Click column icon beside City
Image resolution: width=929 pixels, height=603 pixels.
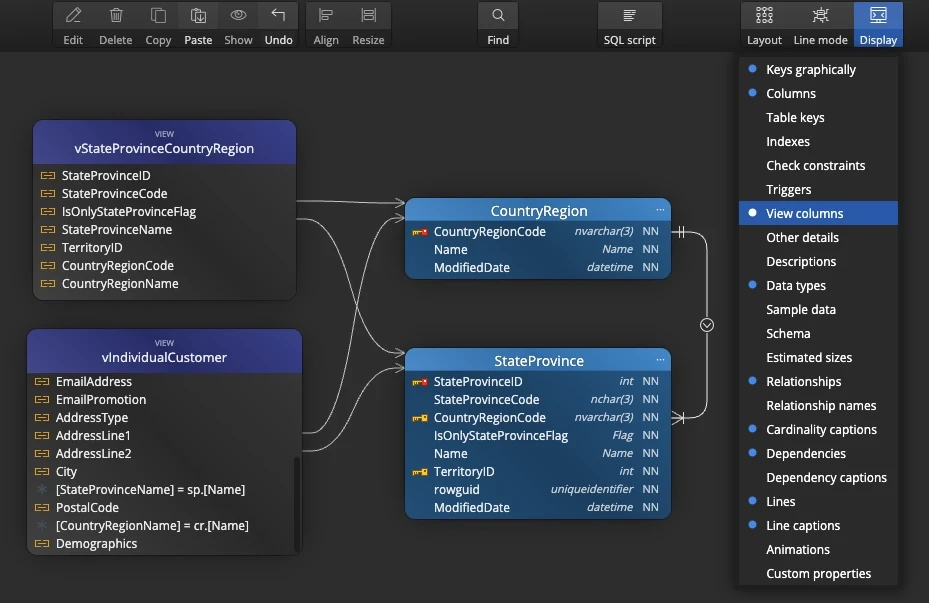(x=42, y=472)
